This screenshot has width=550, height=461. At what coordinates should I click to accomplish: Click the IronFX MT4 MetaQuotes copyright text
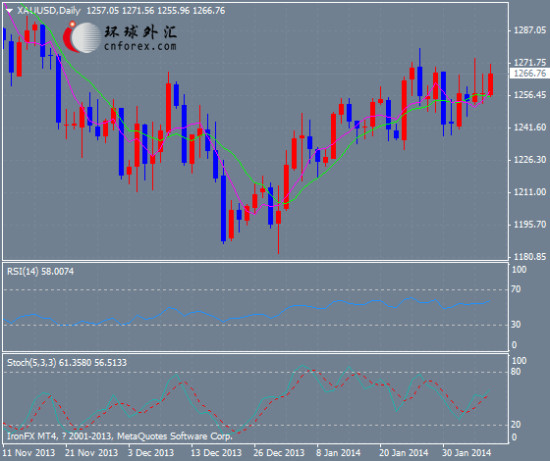point(120,436)
